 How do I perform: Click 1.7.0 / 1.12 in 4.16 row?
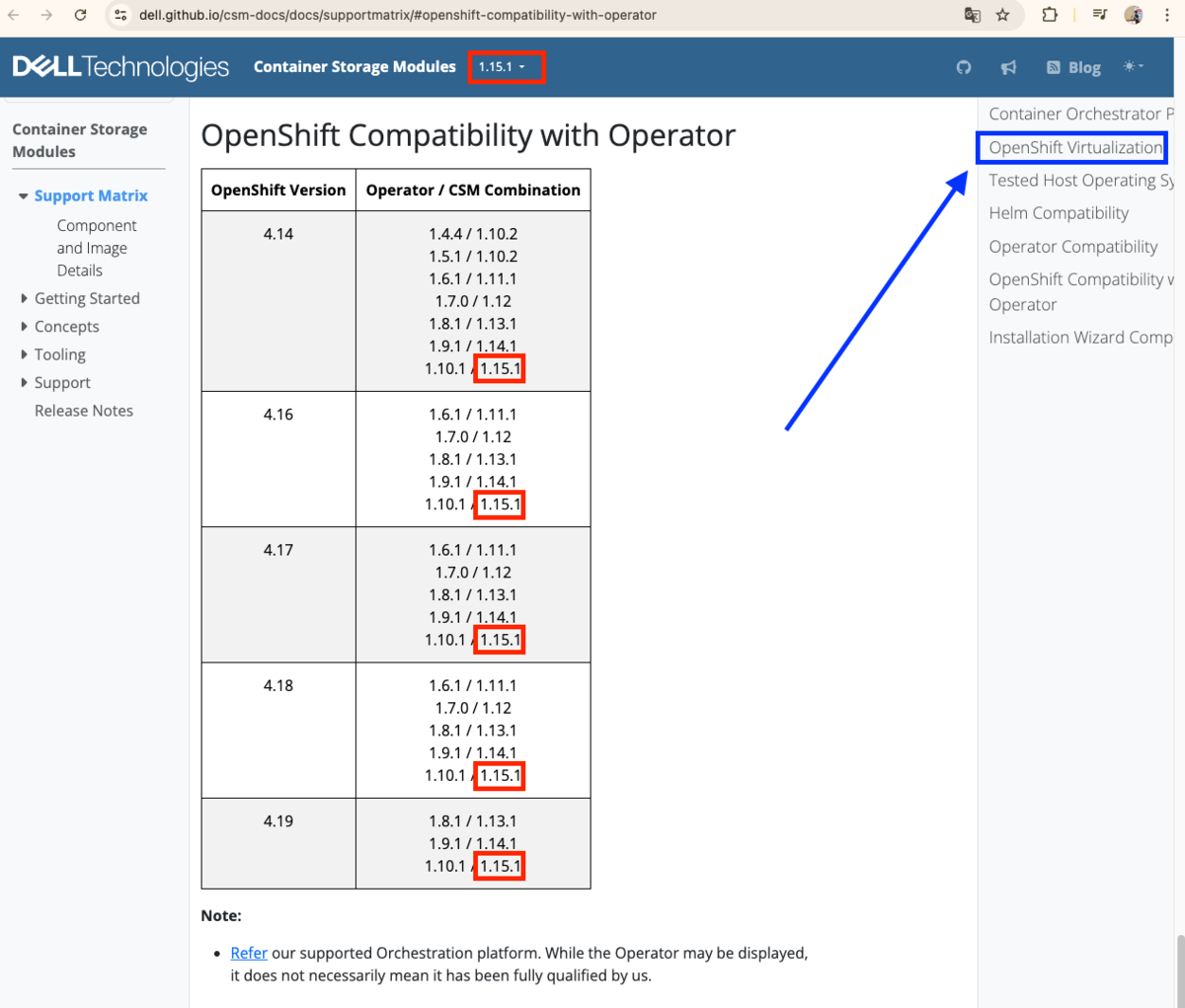pyautogui.click(x=473, y=437)
